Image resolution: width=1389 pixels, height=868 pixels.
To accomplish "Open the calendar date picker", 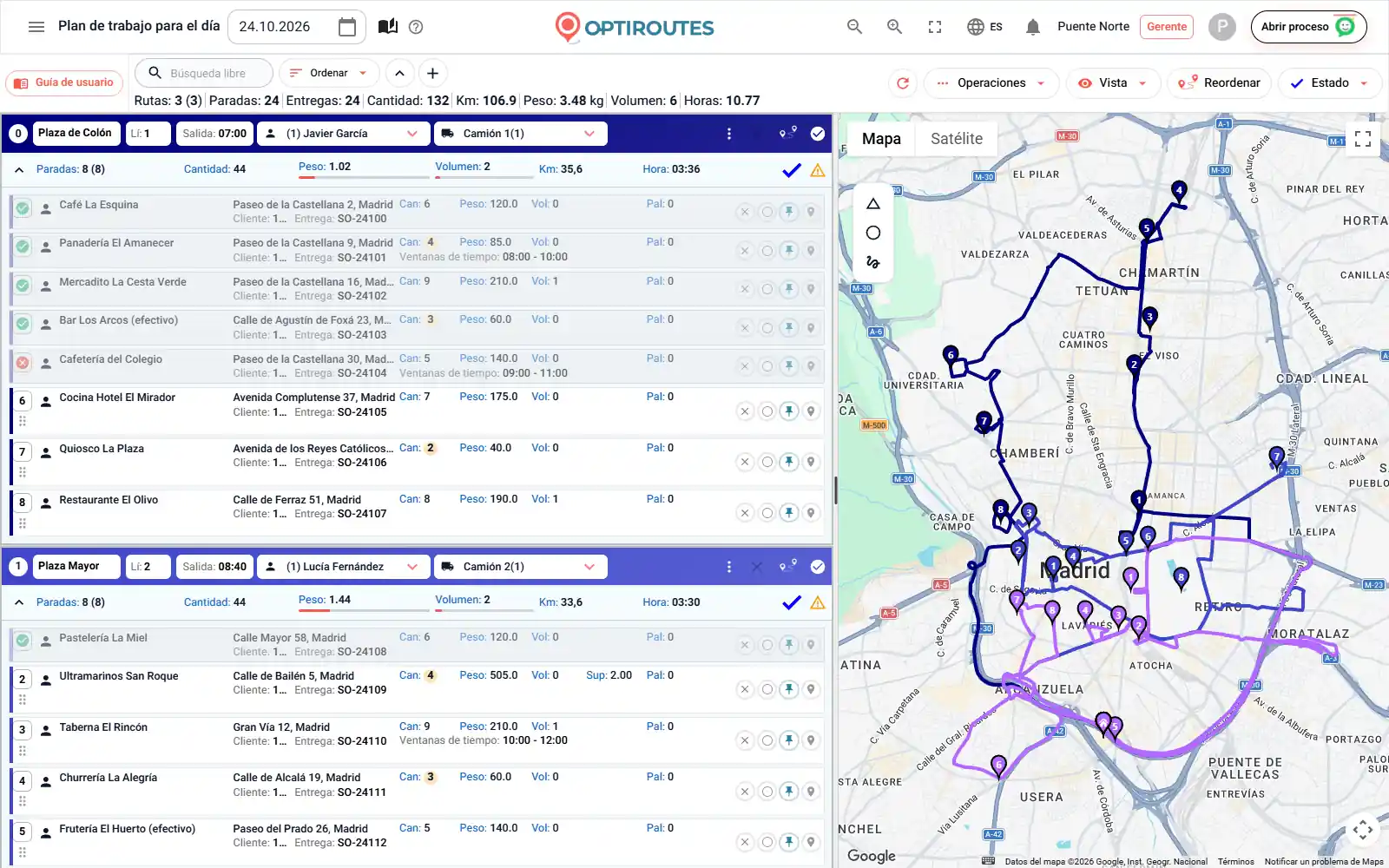I will (346, 27).
